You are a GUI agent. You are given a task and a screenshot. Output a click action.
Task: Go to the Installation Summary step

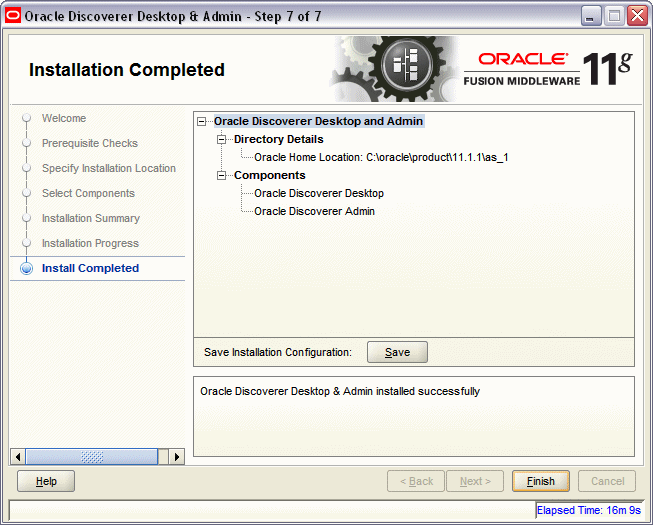point(91,218)
